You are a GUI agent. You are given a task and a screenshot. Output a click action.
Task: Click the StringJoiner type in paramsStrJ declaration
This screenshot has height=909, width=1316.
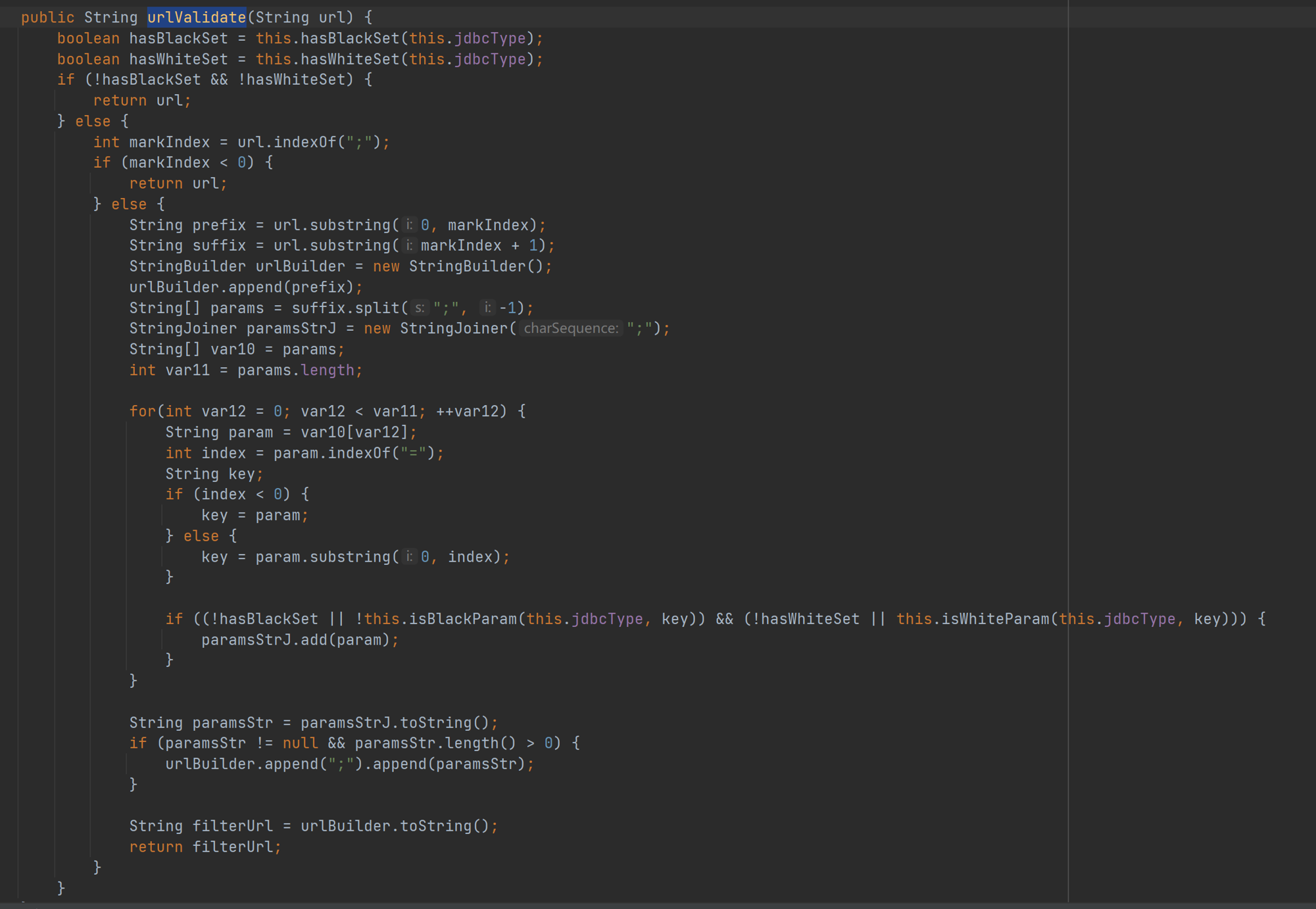[182, 328]
